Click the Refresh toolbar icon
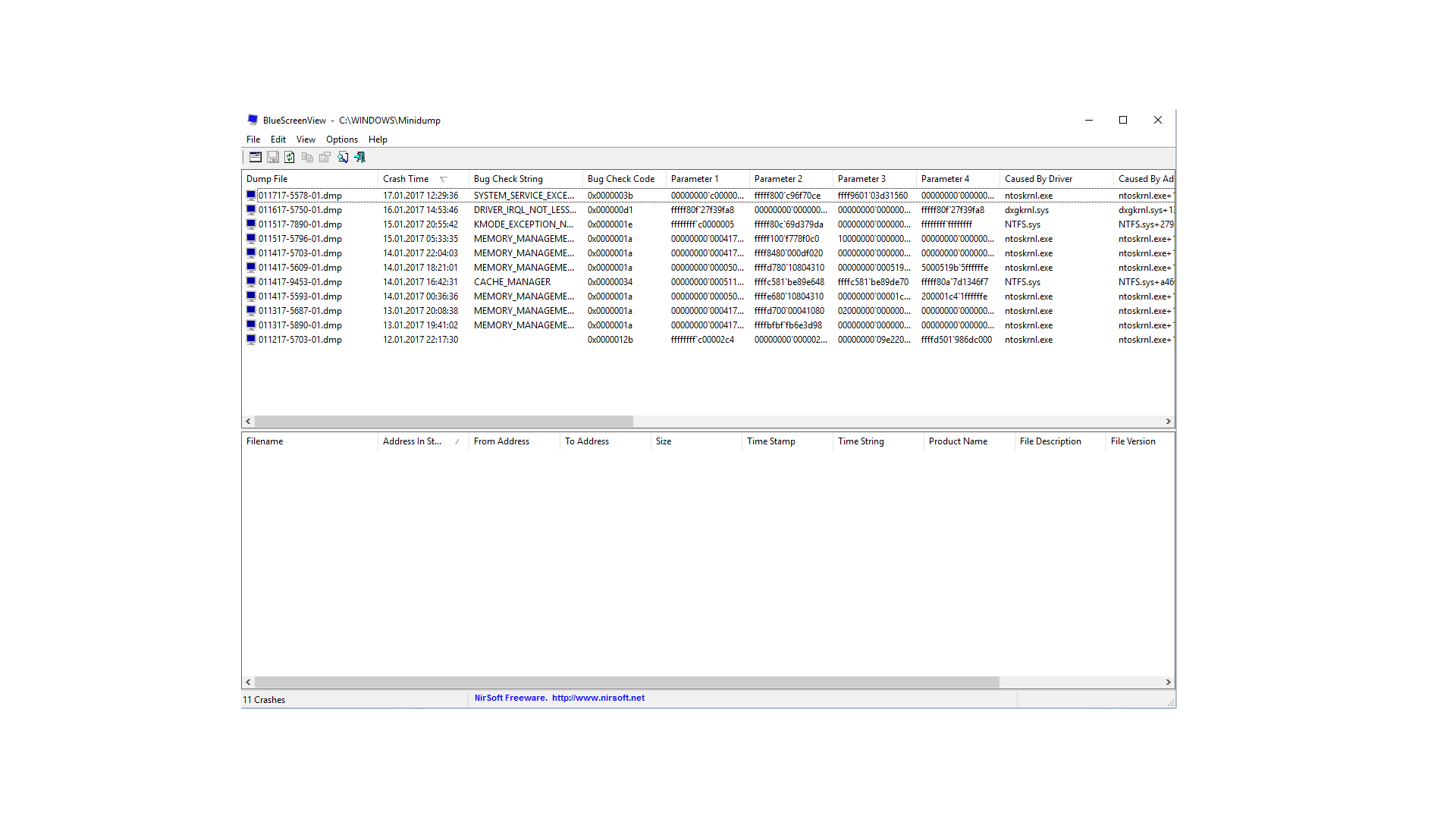This screenshot has height=819, width=1456. 290,157
